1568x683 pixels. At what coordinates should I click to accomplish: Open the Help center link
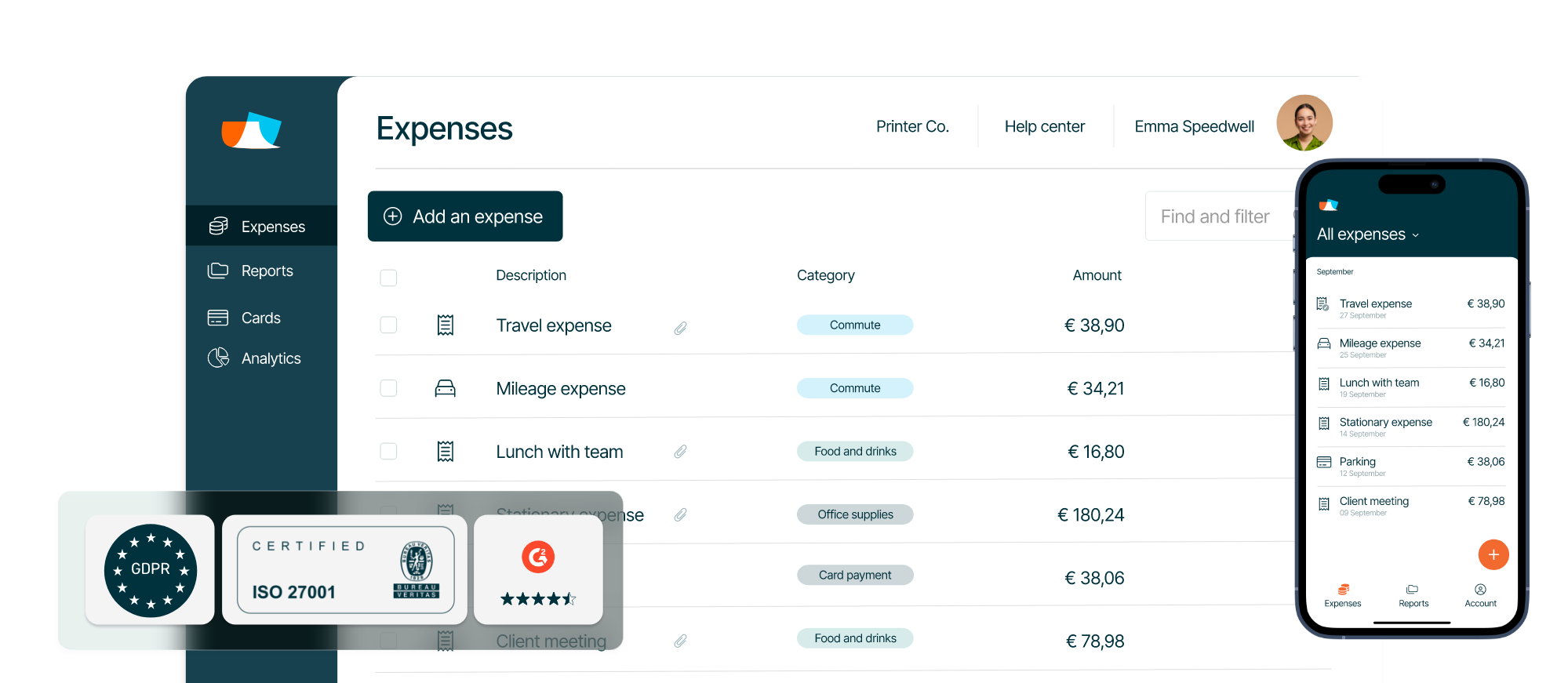[1044, 126]
